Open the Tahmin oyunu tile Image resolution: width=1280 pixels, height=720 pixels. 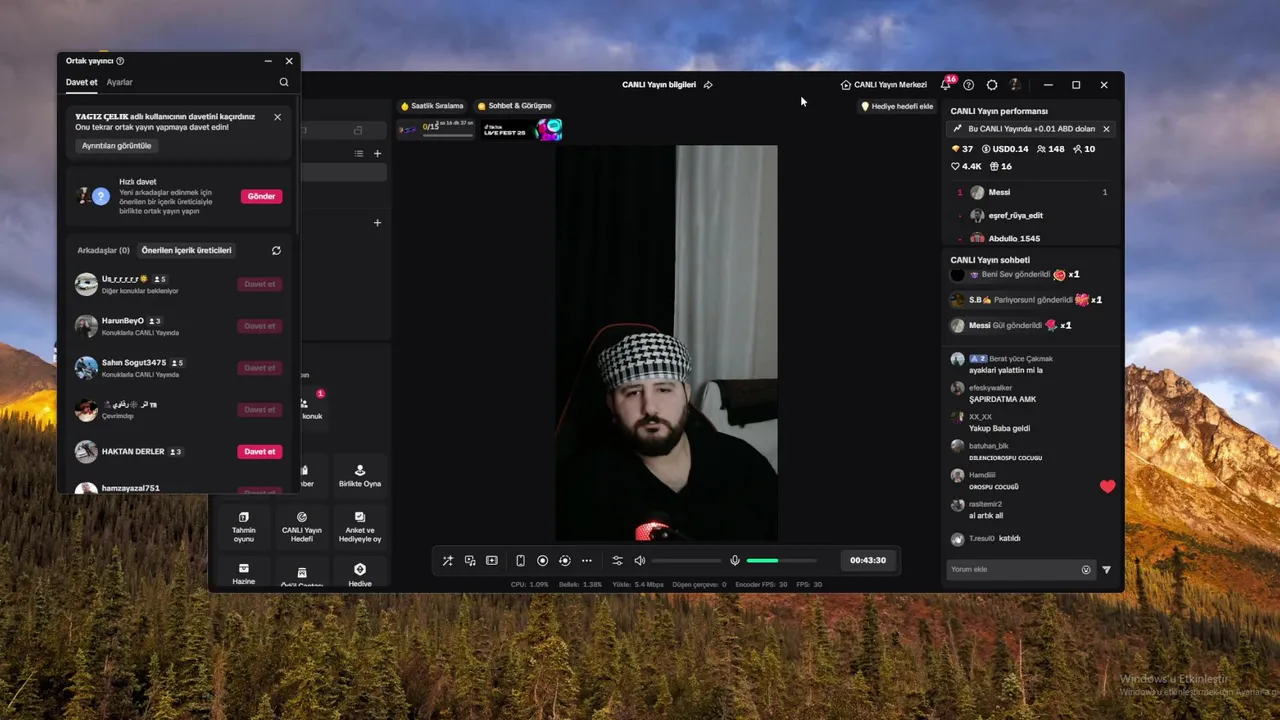point(244,526)
